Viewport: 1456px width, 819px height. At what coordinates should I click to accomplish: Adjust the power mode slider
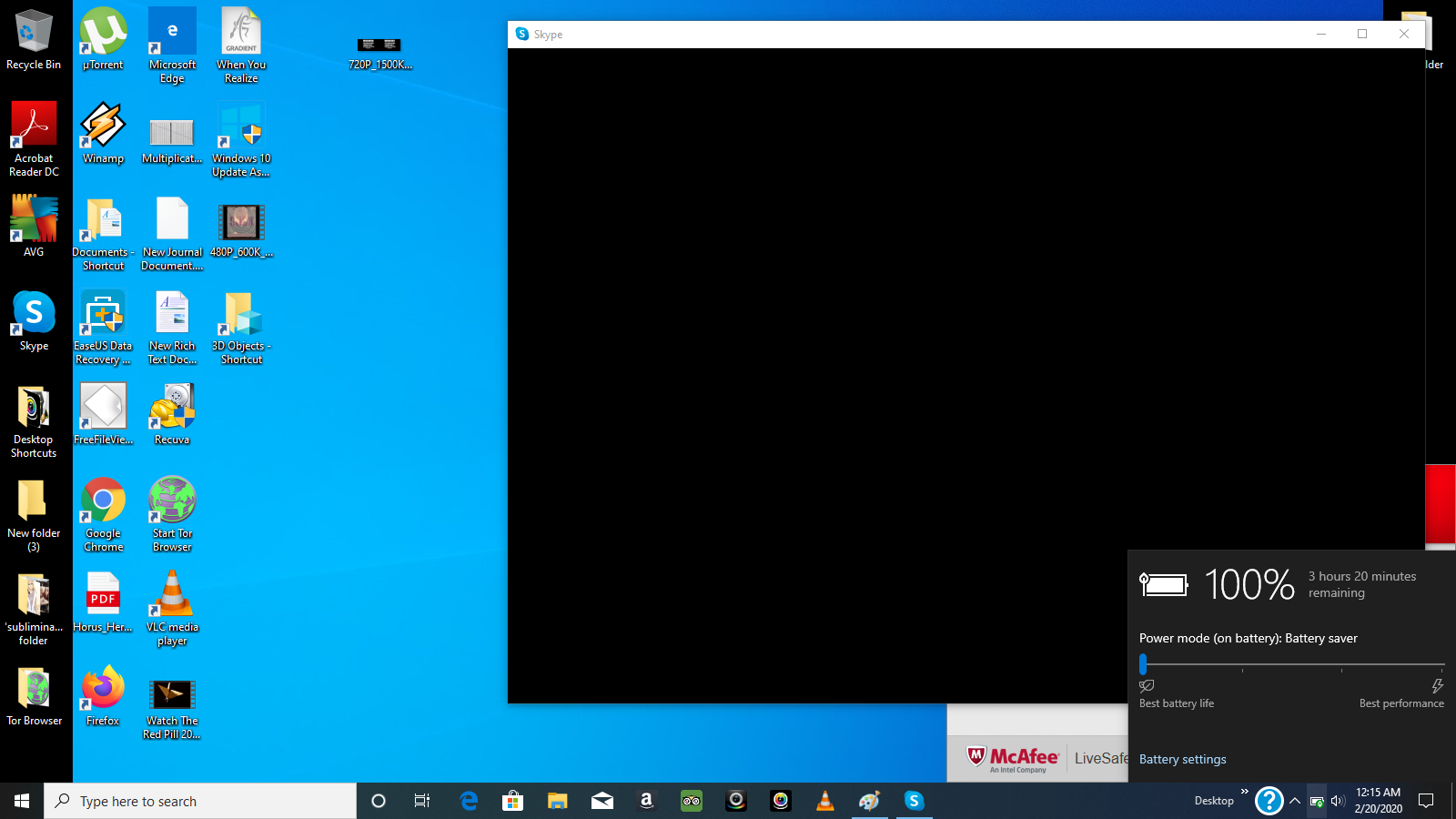tap(1143, 664)
